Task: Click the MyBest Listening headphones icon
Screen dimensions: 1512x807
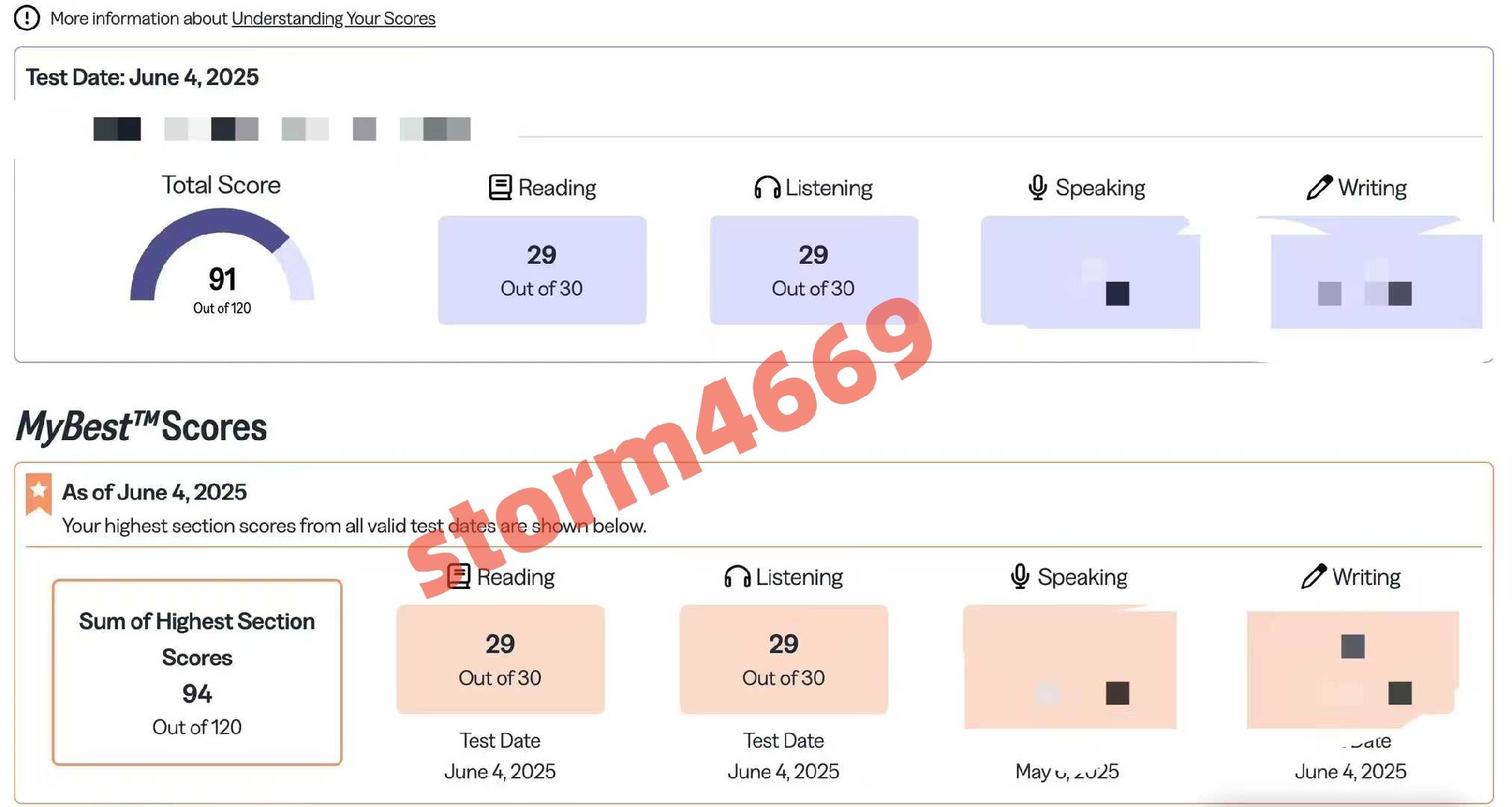Action: point(737,577)
